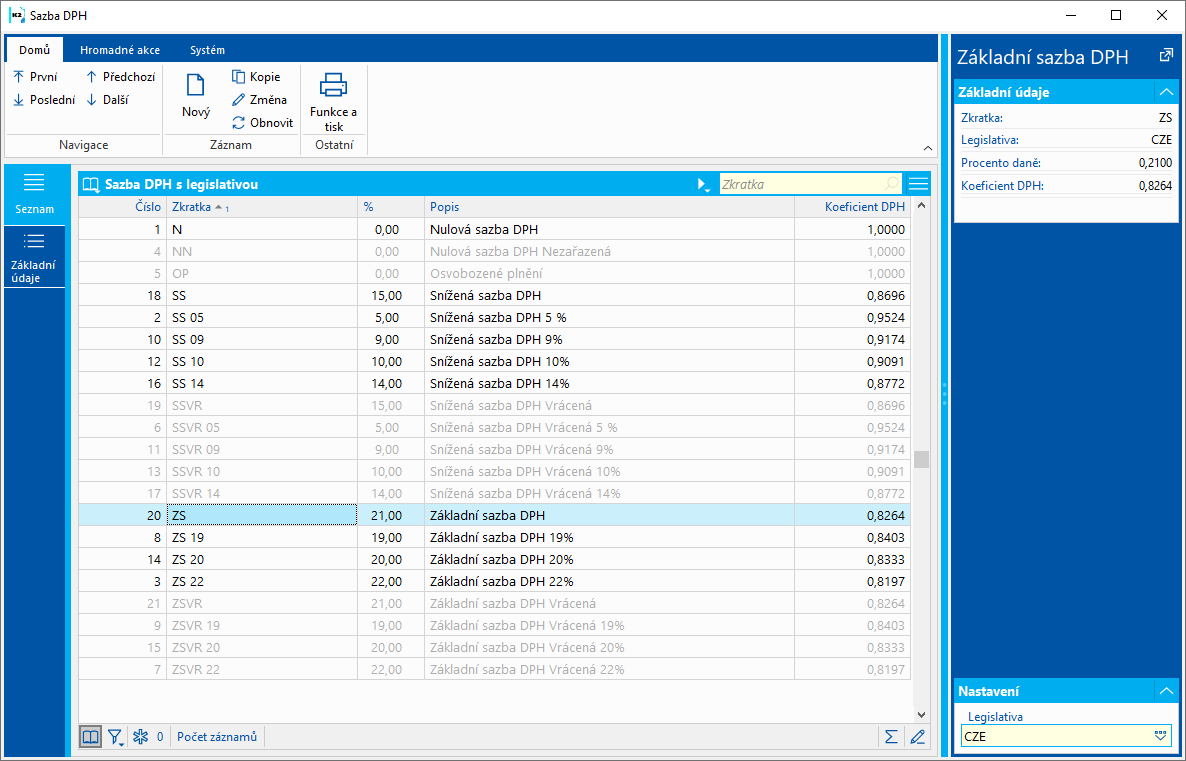The width and height of the screenshot is (1186, 761).
Task: Open the filter funnel icon
Action: [115, 736]
